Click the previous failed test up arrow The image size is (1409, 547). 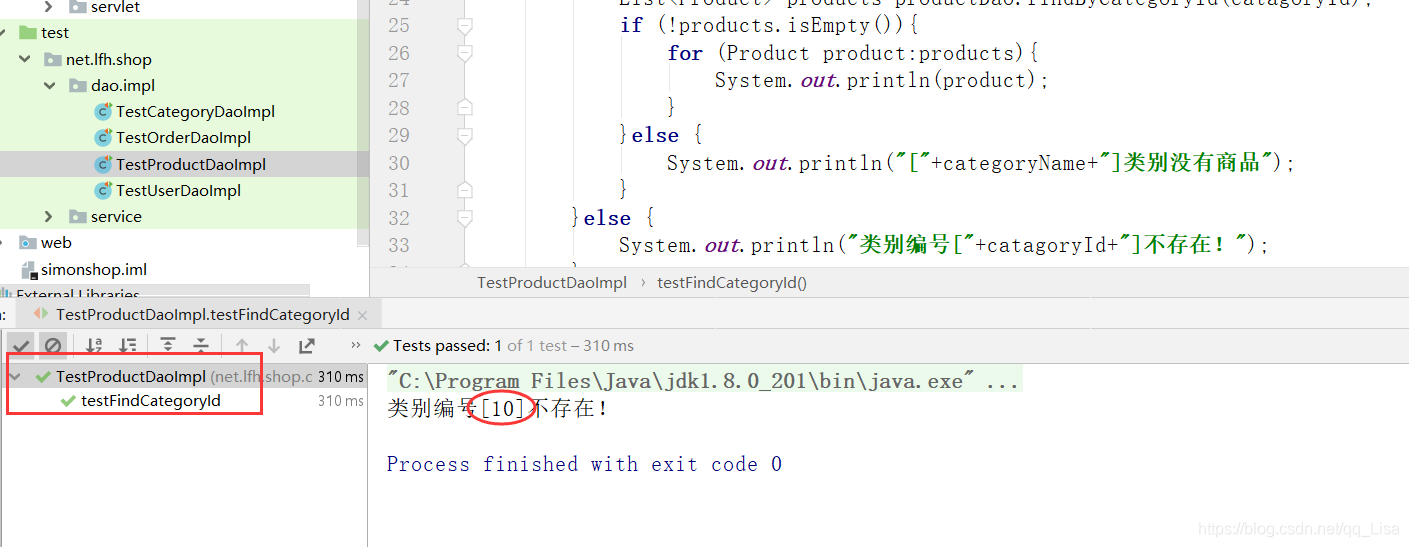(241, 345)
